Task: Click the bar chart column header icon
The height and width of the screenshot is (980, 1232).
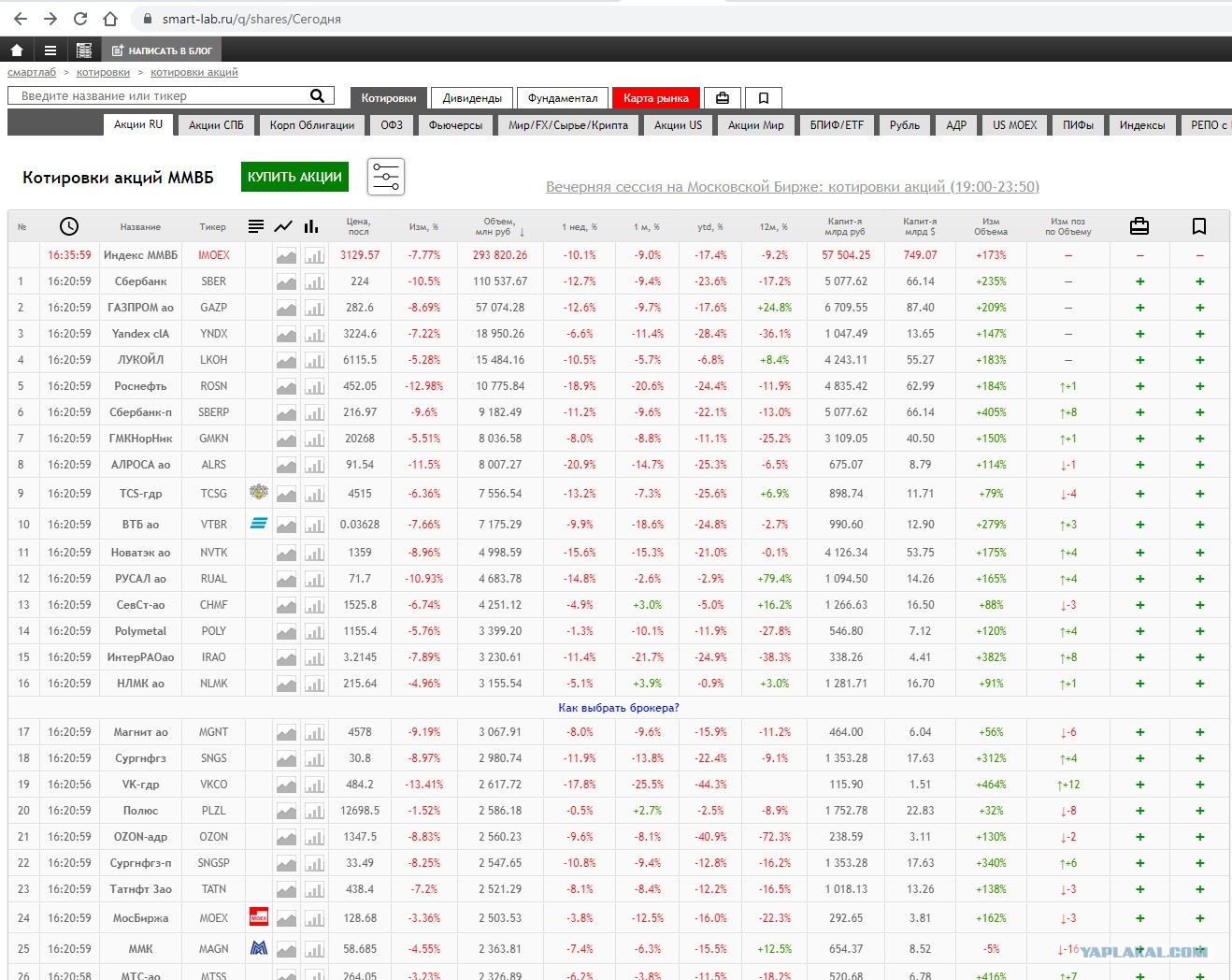Action: point(311,226)
